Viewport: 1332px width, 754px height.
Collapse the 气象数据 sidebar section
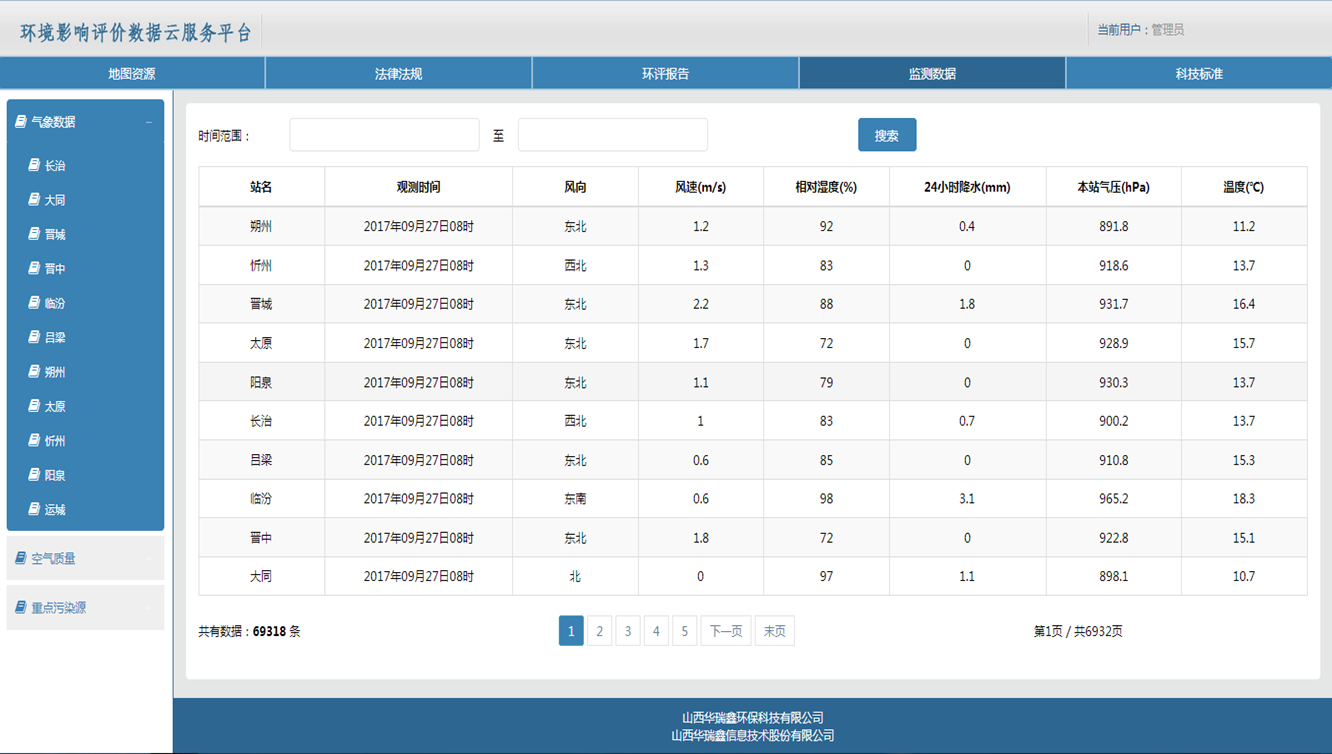tap(149, 122)
